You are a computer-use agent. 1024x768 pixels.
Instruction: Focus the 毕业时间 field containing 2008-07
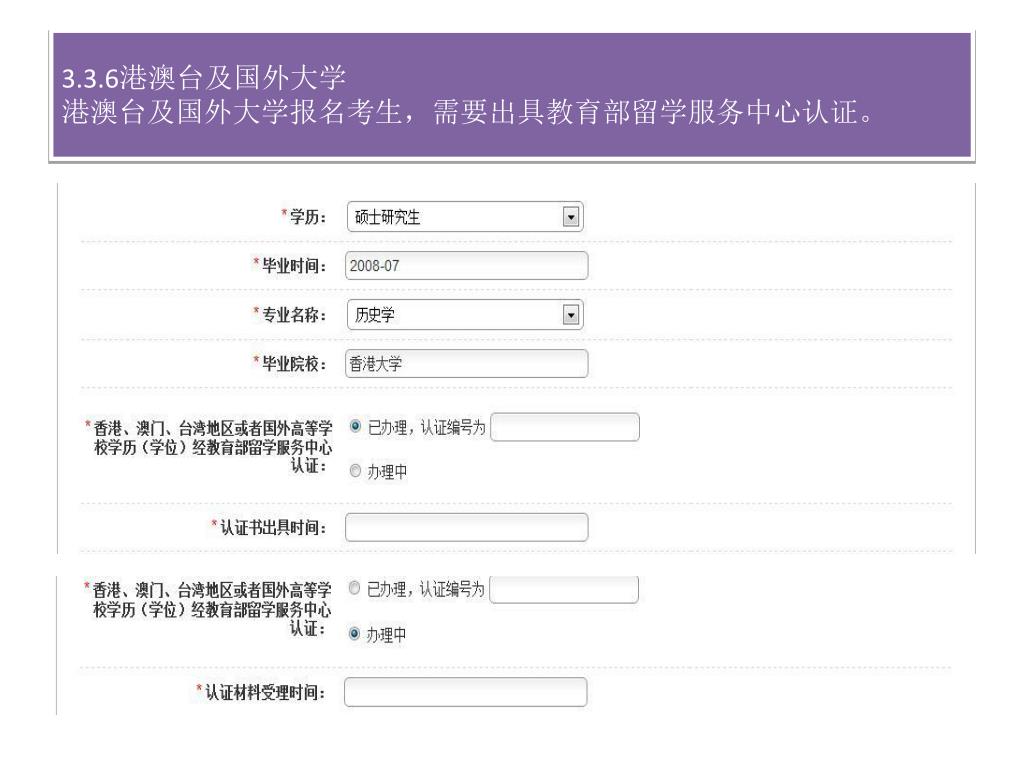[x=466, y=266]
